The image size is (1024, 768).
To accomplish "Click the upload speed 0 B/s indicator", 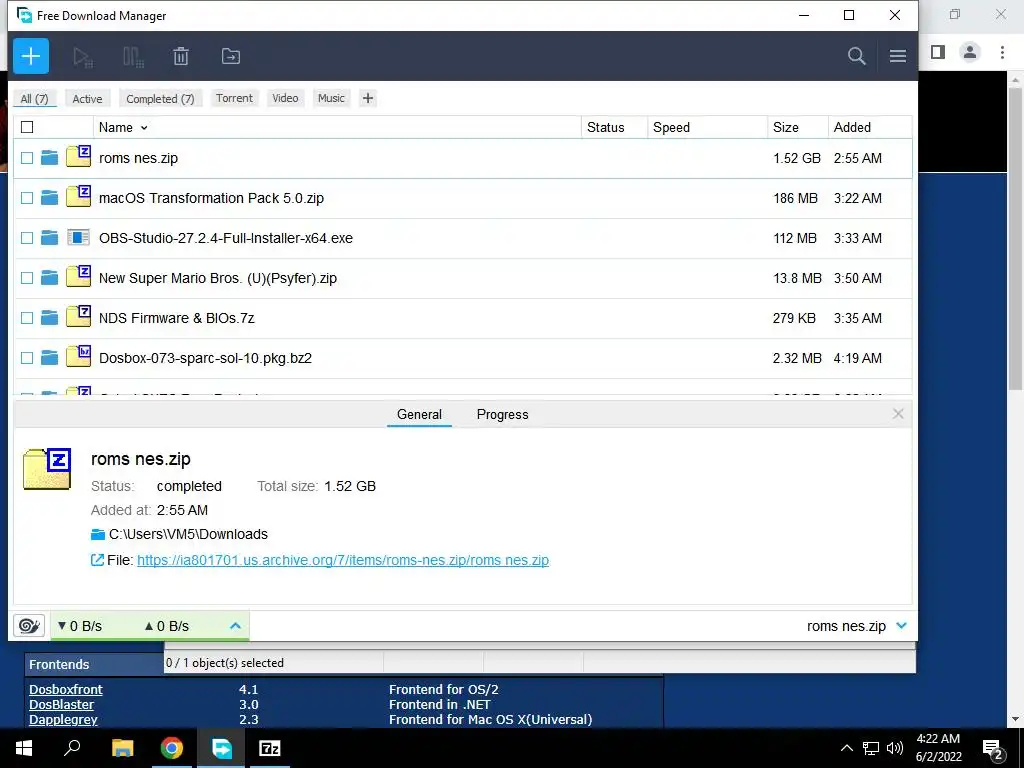I will tap(167, 626).
